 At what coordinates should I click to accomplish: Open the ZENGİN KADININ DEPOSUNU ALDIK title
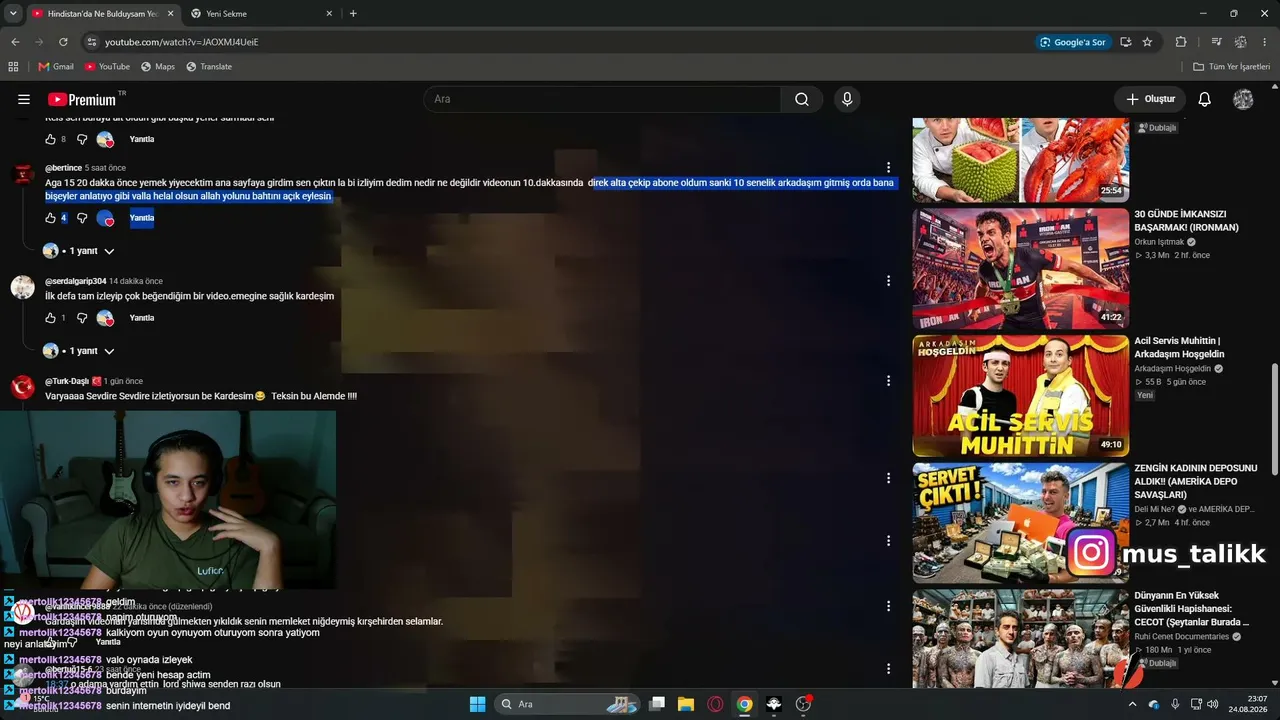point(1196,481)
